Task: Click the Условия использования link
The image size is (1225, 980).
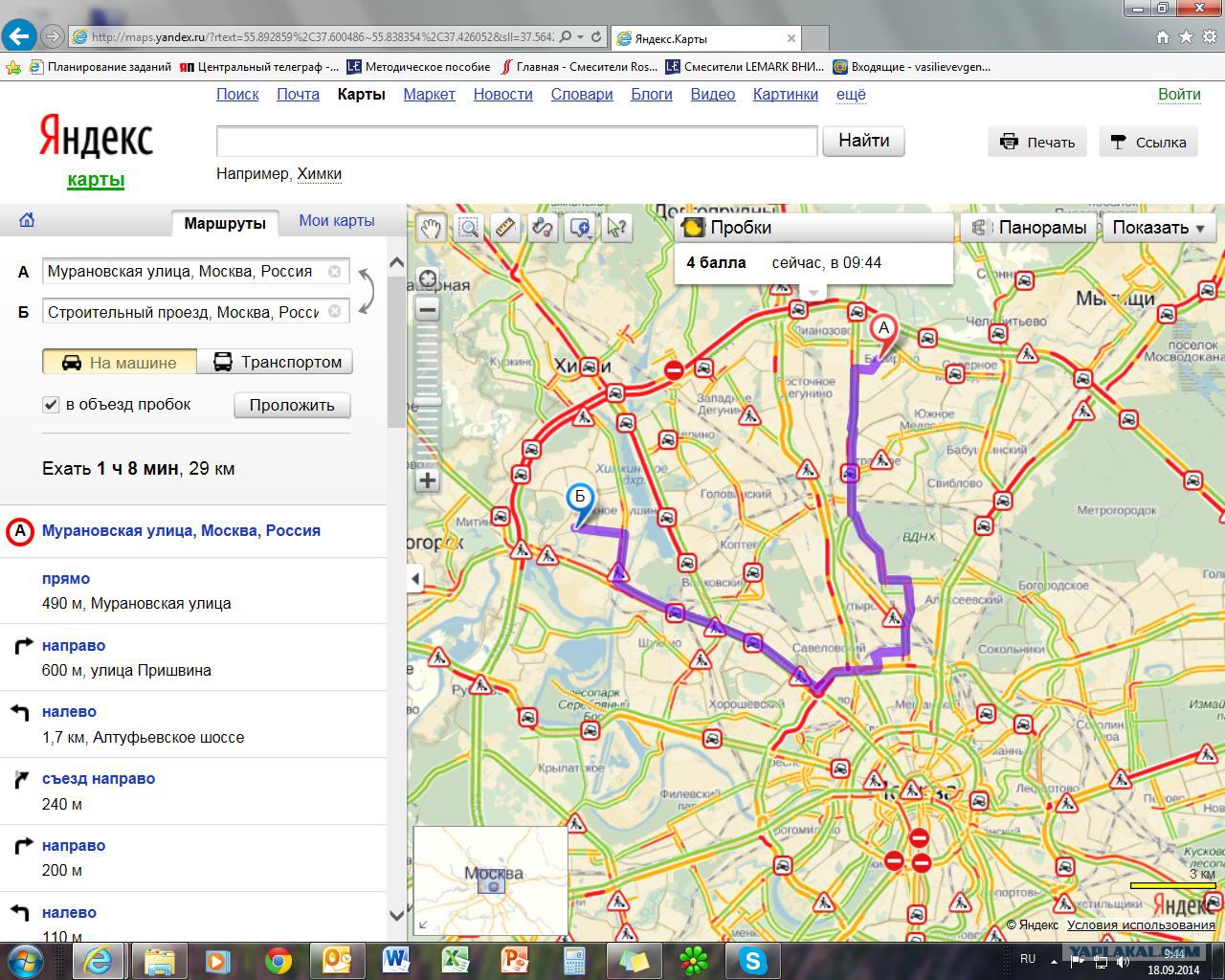Action: click(x=1141, y=925)
